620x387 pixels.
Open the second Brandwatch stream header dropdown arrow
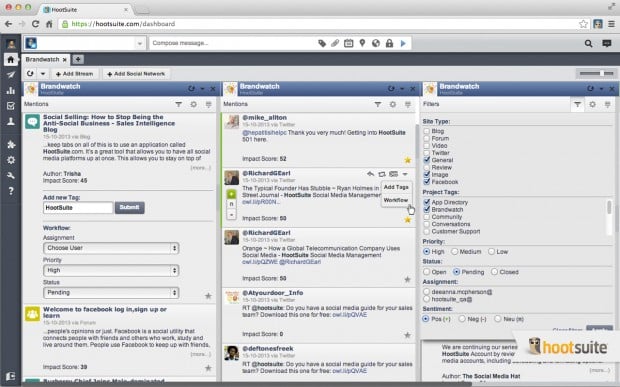point(402,89)
